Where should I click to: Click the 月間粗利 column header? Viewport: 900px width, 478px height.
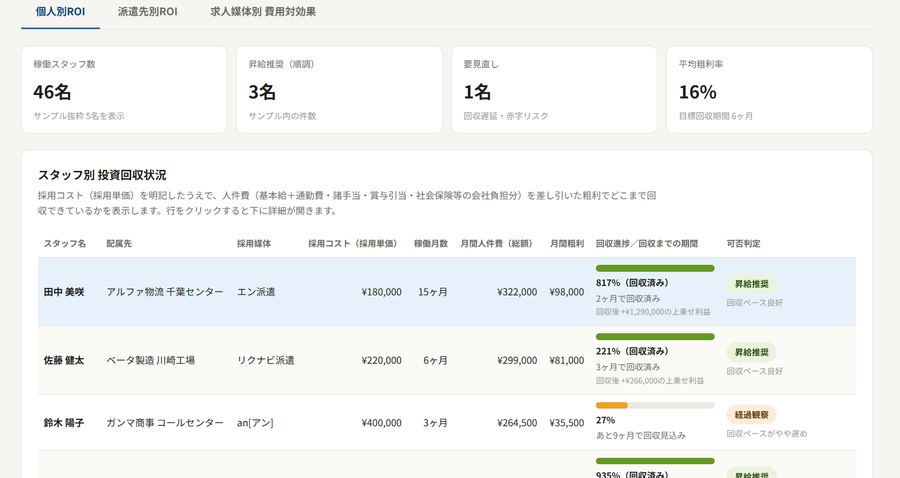567,243
